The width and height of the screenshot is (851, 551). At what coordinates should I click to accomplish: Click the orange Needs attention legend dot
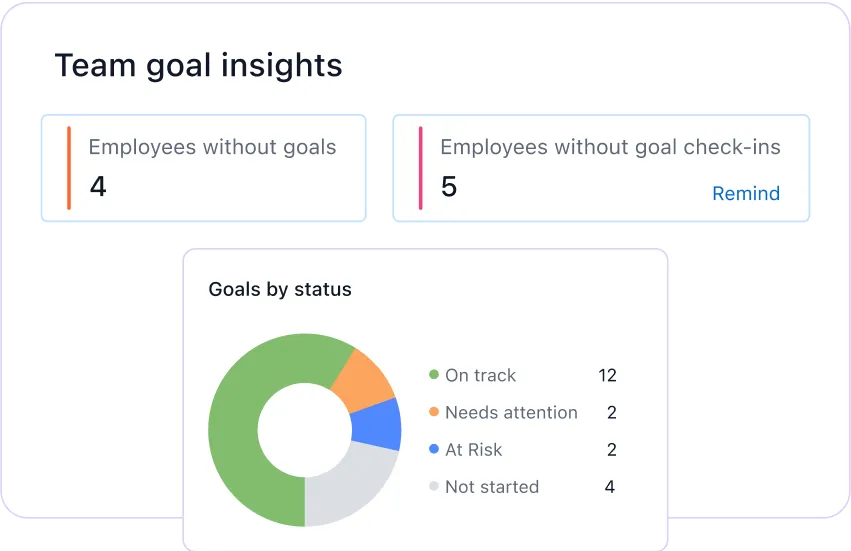pyautogui.click(x=434, y=412)
